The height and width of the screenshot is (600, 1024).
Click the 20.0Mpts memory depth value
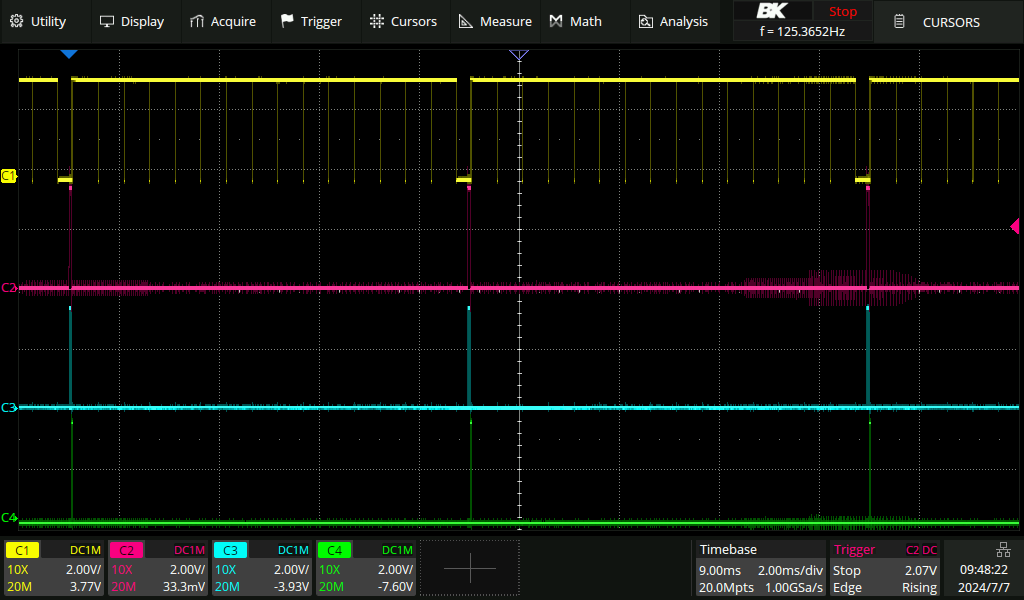(726, 588)
